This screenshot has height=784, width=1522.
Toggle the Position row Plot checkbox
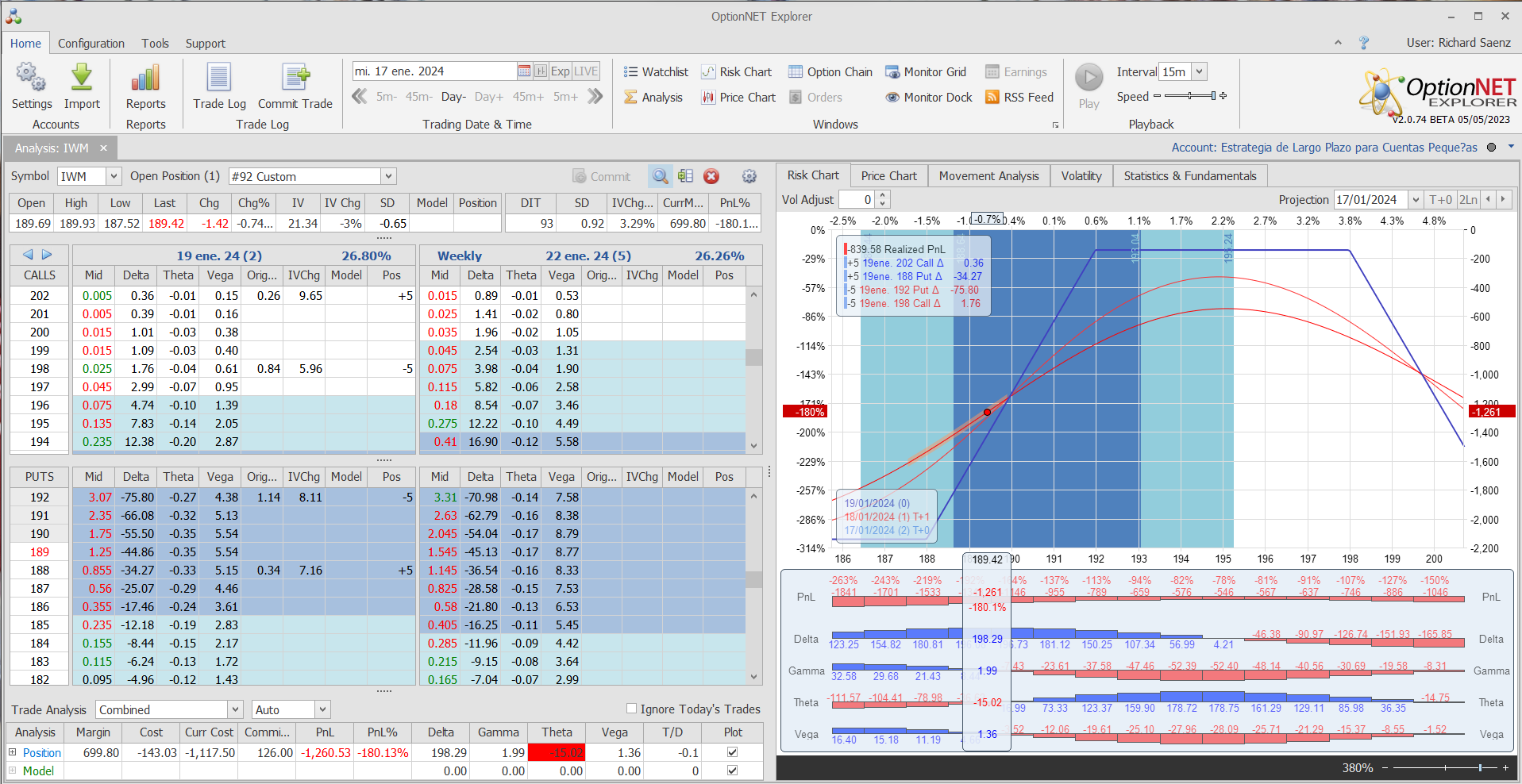(x=732, y=752)
